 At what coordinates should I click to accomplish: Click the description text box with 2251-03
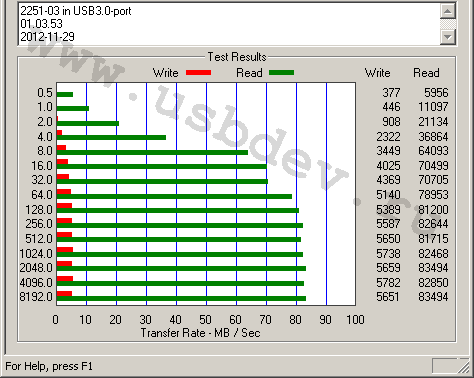point(229,24)
